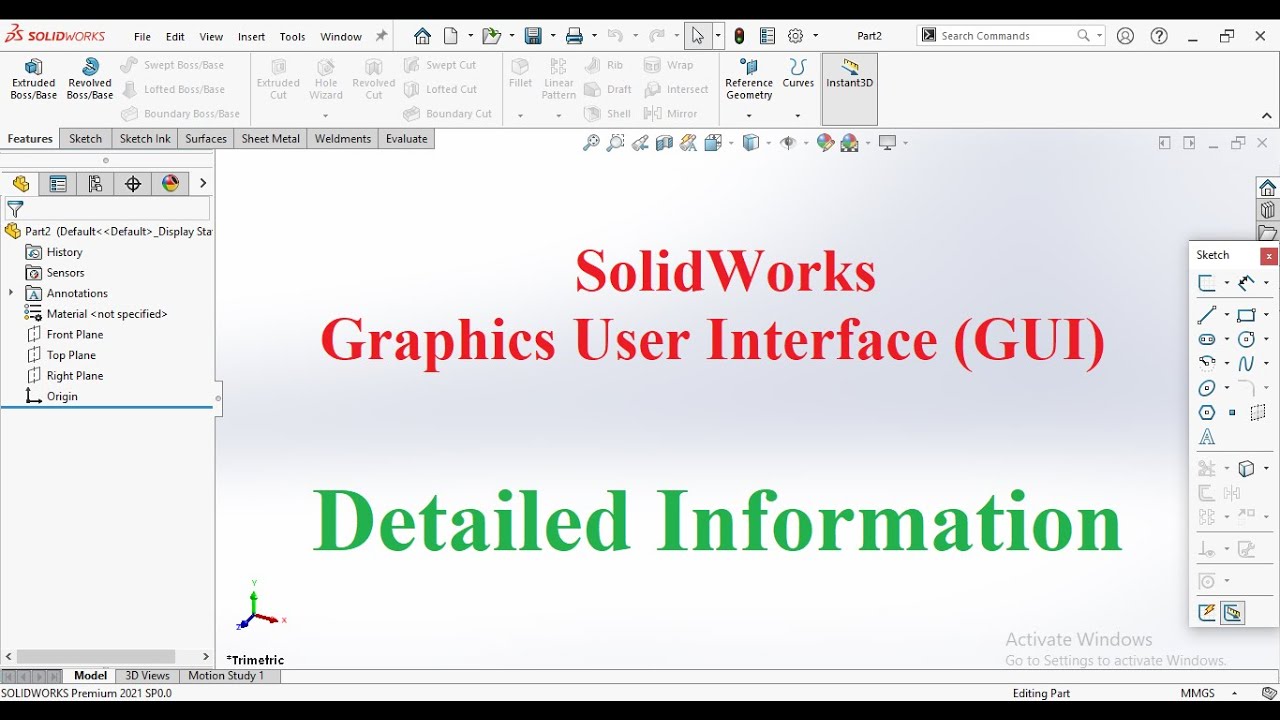
Task: Open the Reference Geometry dropdown arrow
Action: [x=749, y=115]
